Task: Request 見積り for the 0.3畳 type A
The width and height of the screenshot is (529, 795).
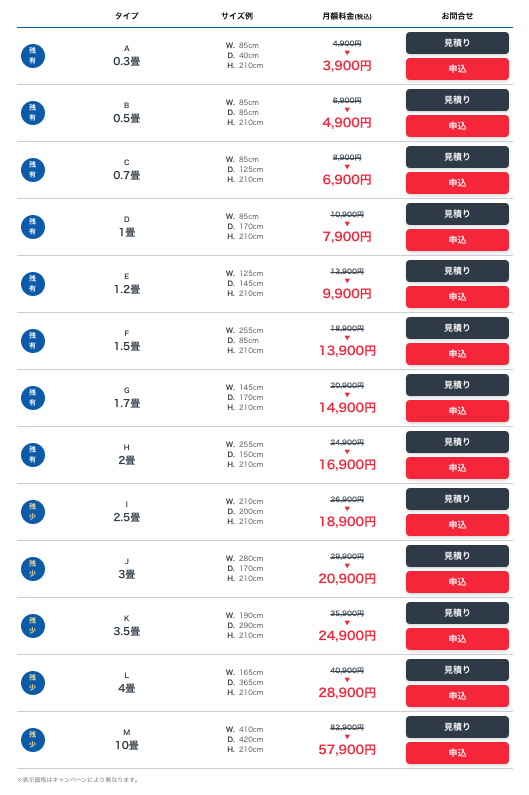Action: (457, 43)
